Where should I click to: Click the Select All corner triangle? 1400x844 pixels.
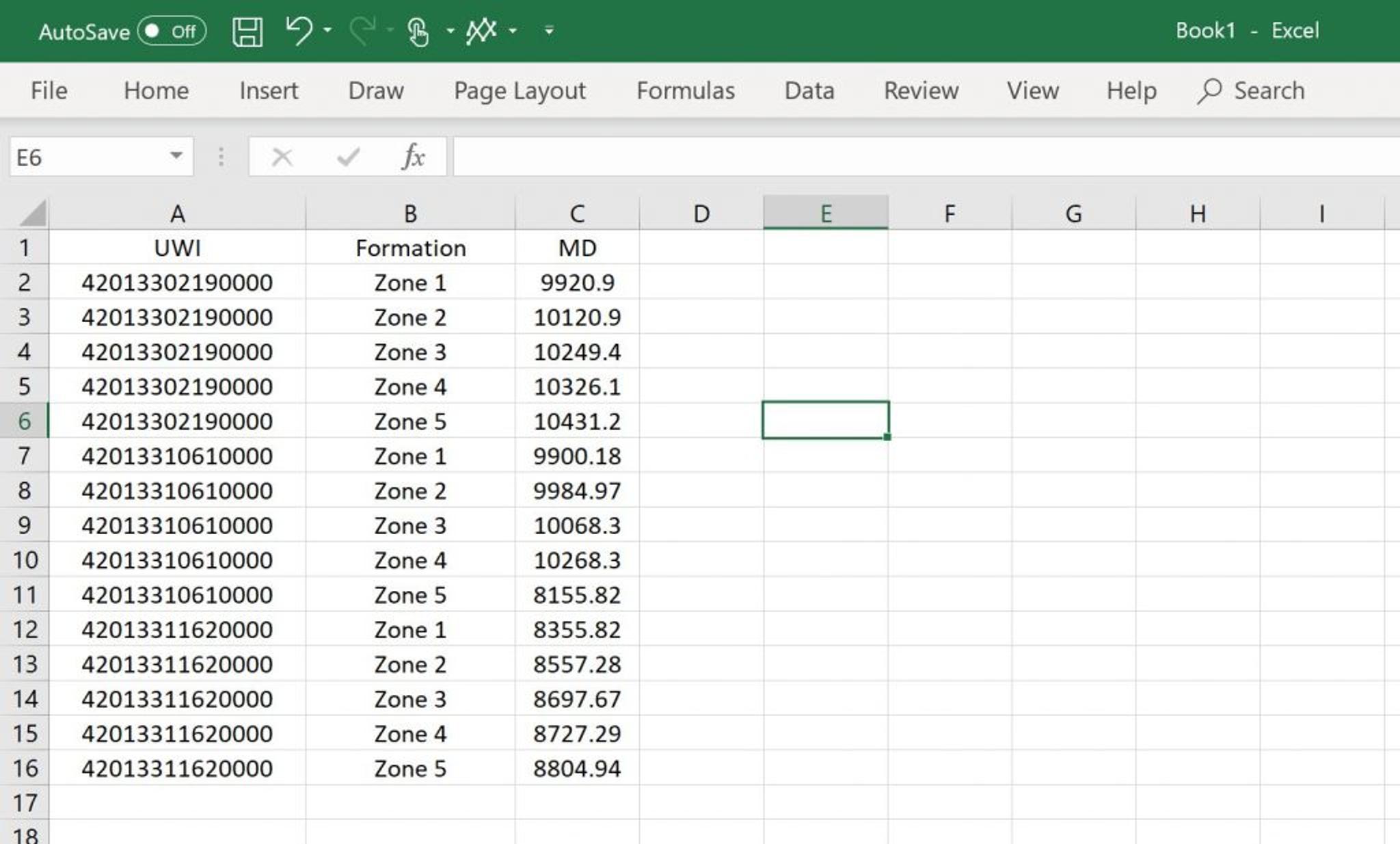tap(32, 213)
